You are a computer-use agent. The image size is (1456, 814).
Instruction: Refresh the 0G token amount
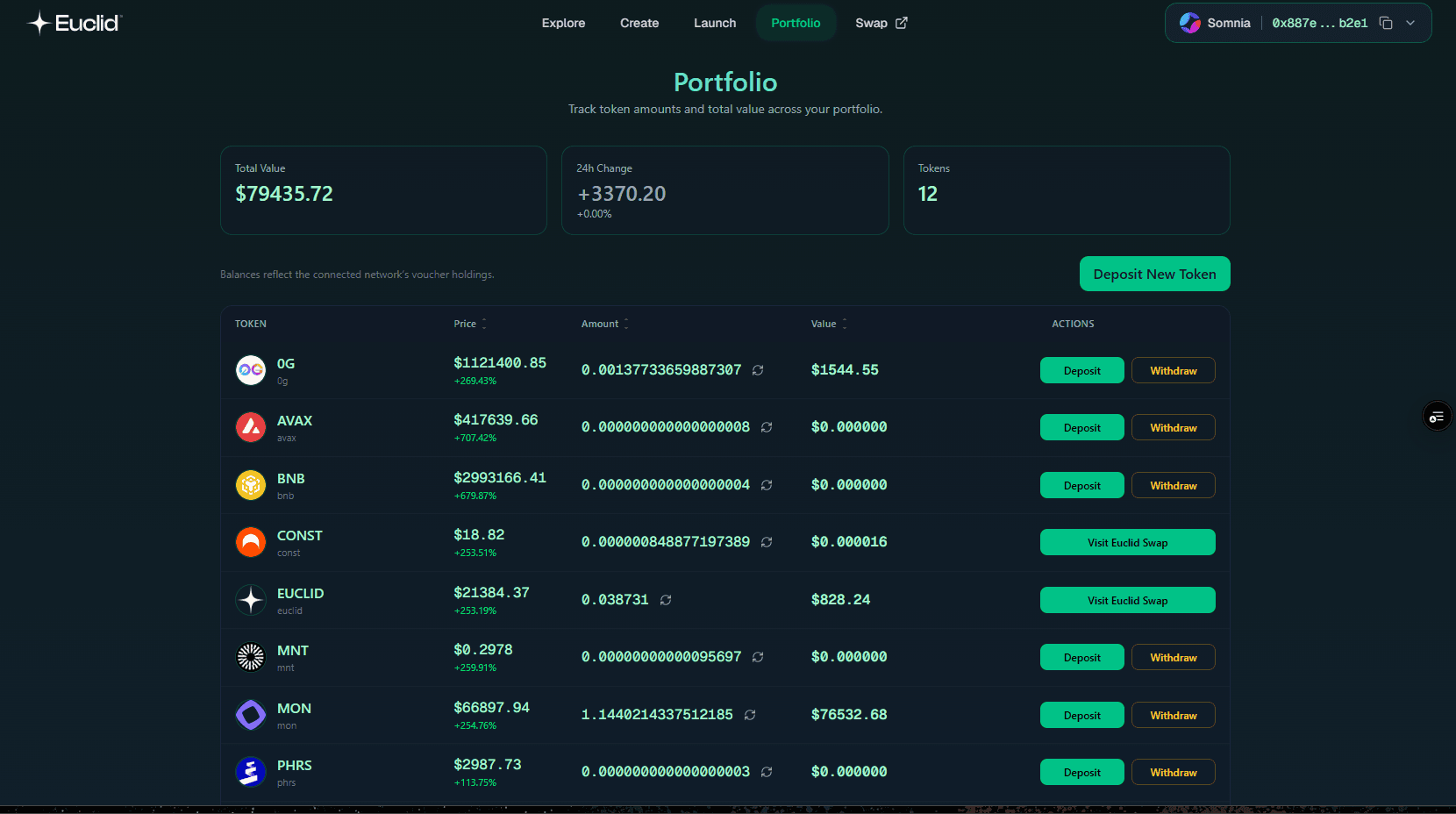point(758,370)
